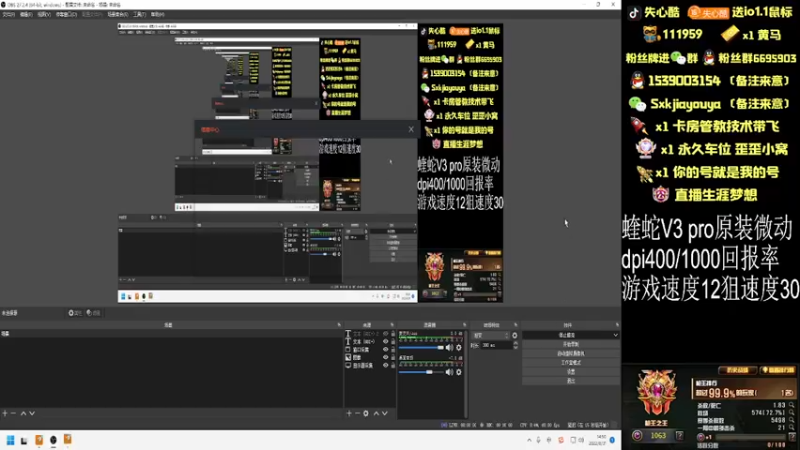
Task: Open desktop audio settings gear
Action: coord(459,372)
